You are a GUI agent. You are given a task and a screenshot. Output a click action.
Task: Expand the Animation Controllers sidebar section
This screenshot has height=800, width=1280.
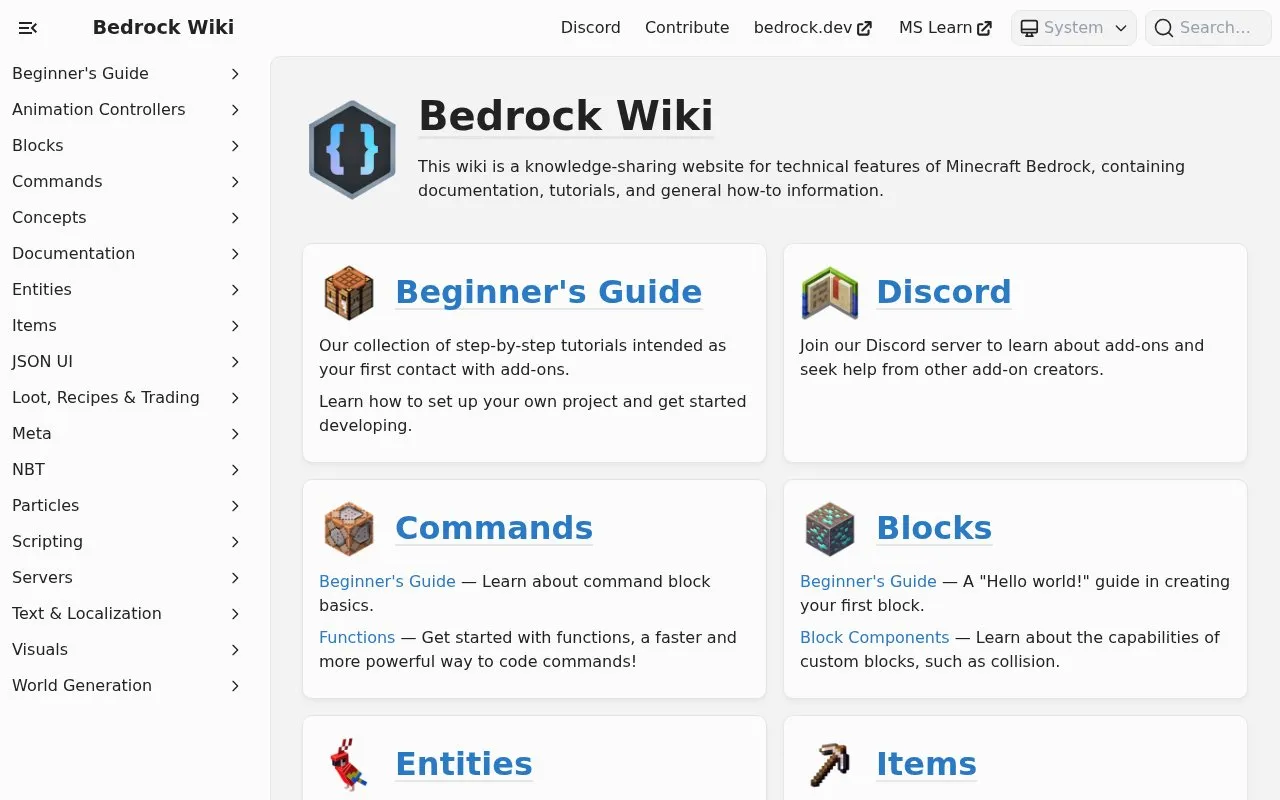[x=235, y=110]
